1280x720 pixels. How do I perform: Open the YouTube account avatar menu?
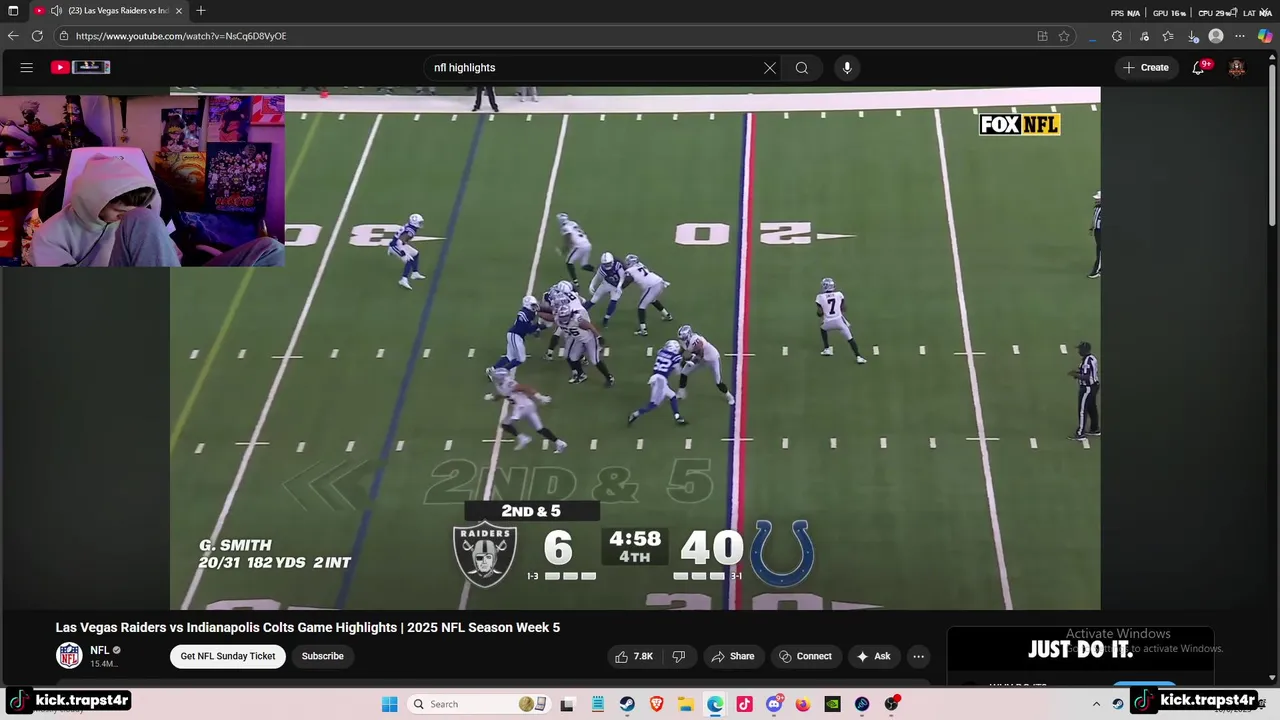(x=1237, y=68)
